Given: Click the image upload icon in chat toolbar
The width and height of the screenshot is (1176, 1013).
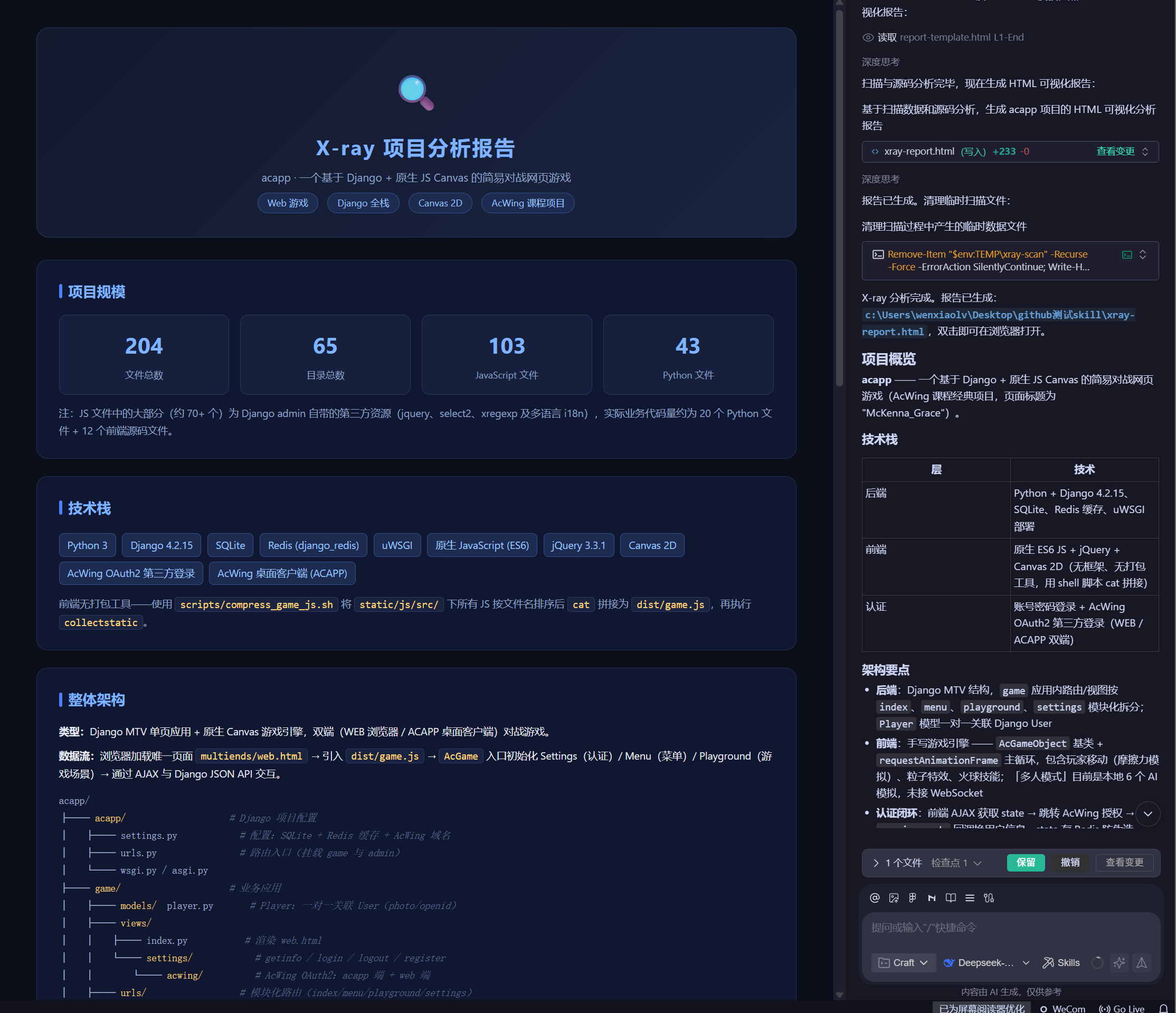Looking at the screenshot, I should (894, 898).
